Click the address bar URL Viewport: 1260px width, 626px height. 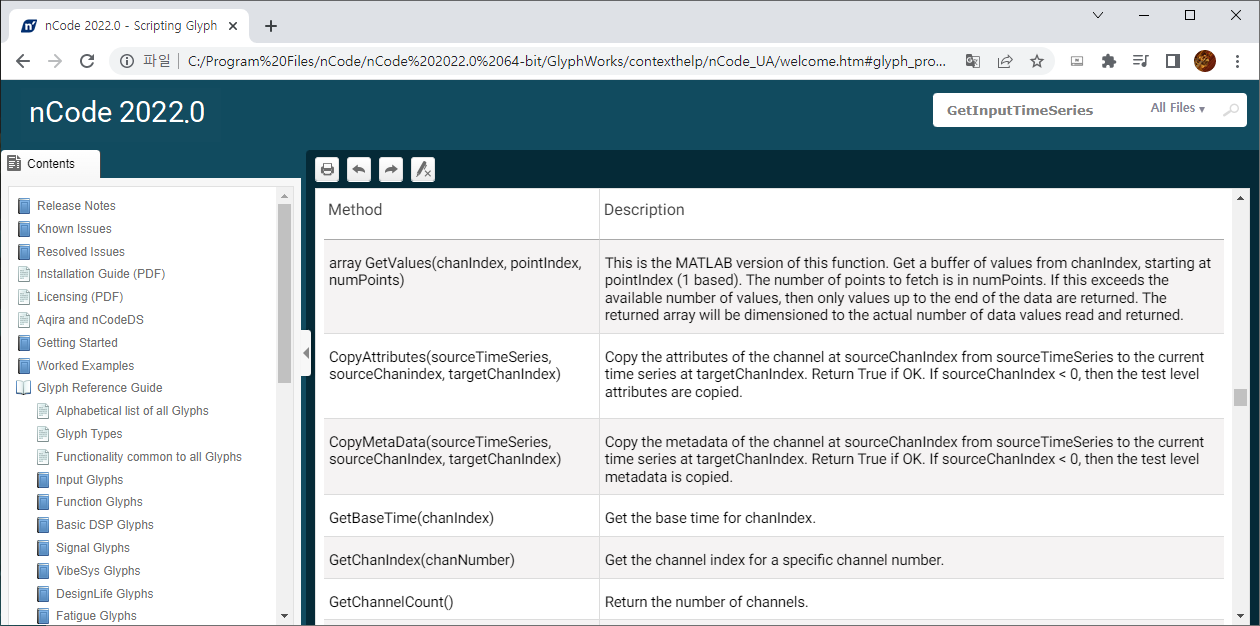coord(566,61)
